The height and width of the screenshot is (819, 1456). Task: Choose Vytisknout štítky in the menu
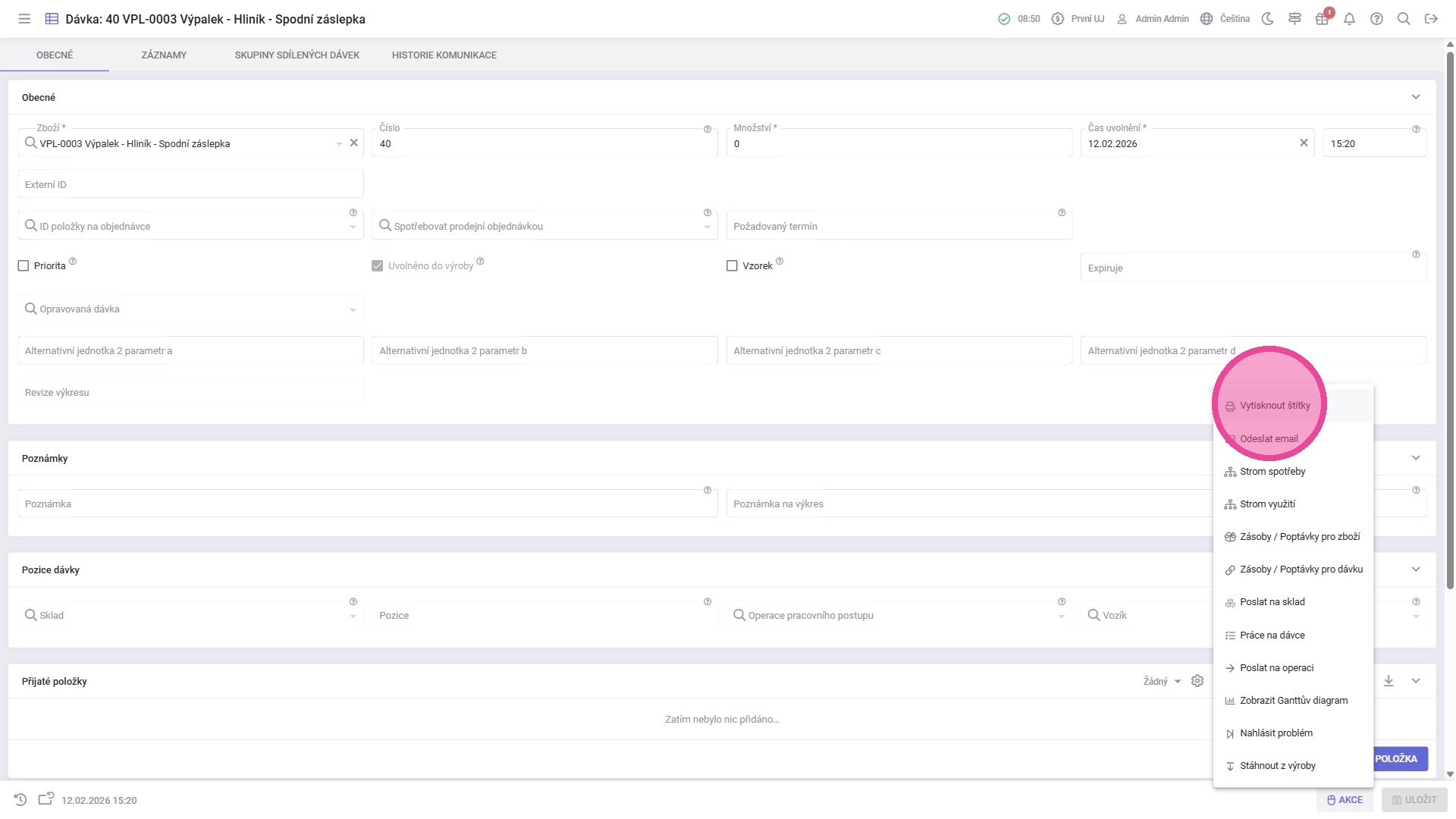point(1275,406)
